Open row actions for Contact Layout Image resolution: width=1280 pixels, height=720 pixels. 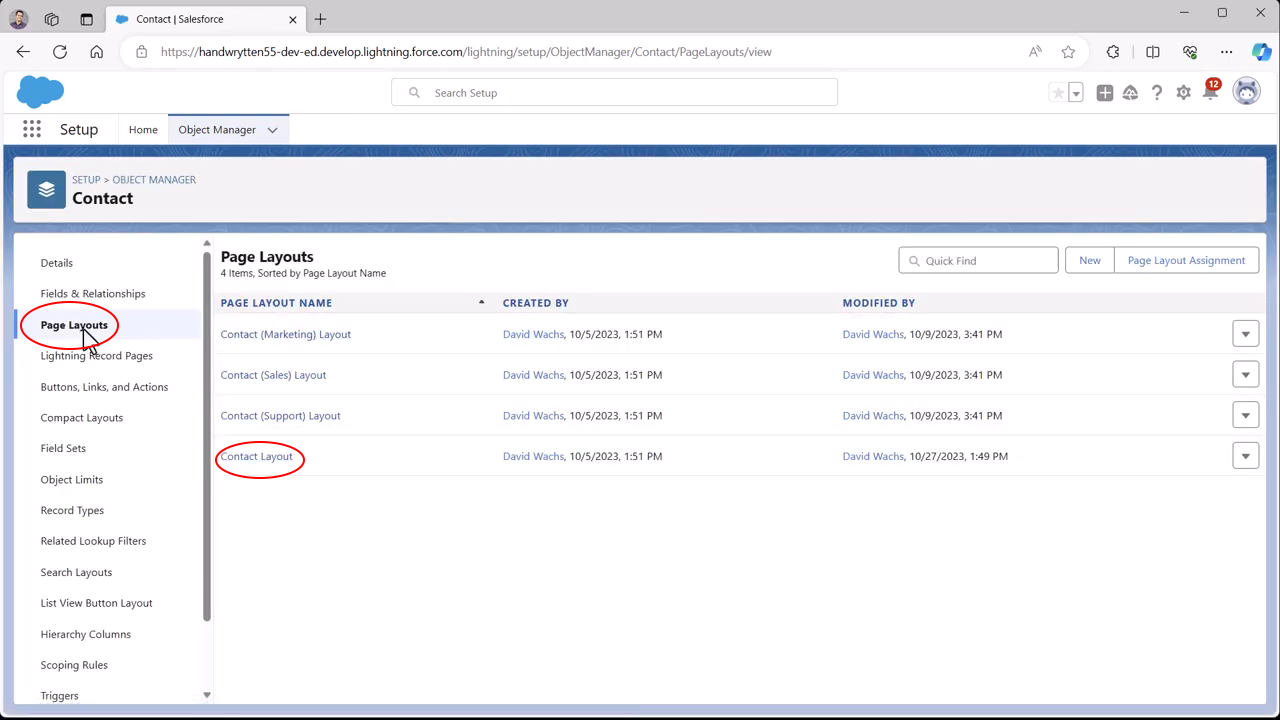1245,456
